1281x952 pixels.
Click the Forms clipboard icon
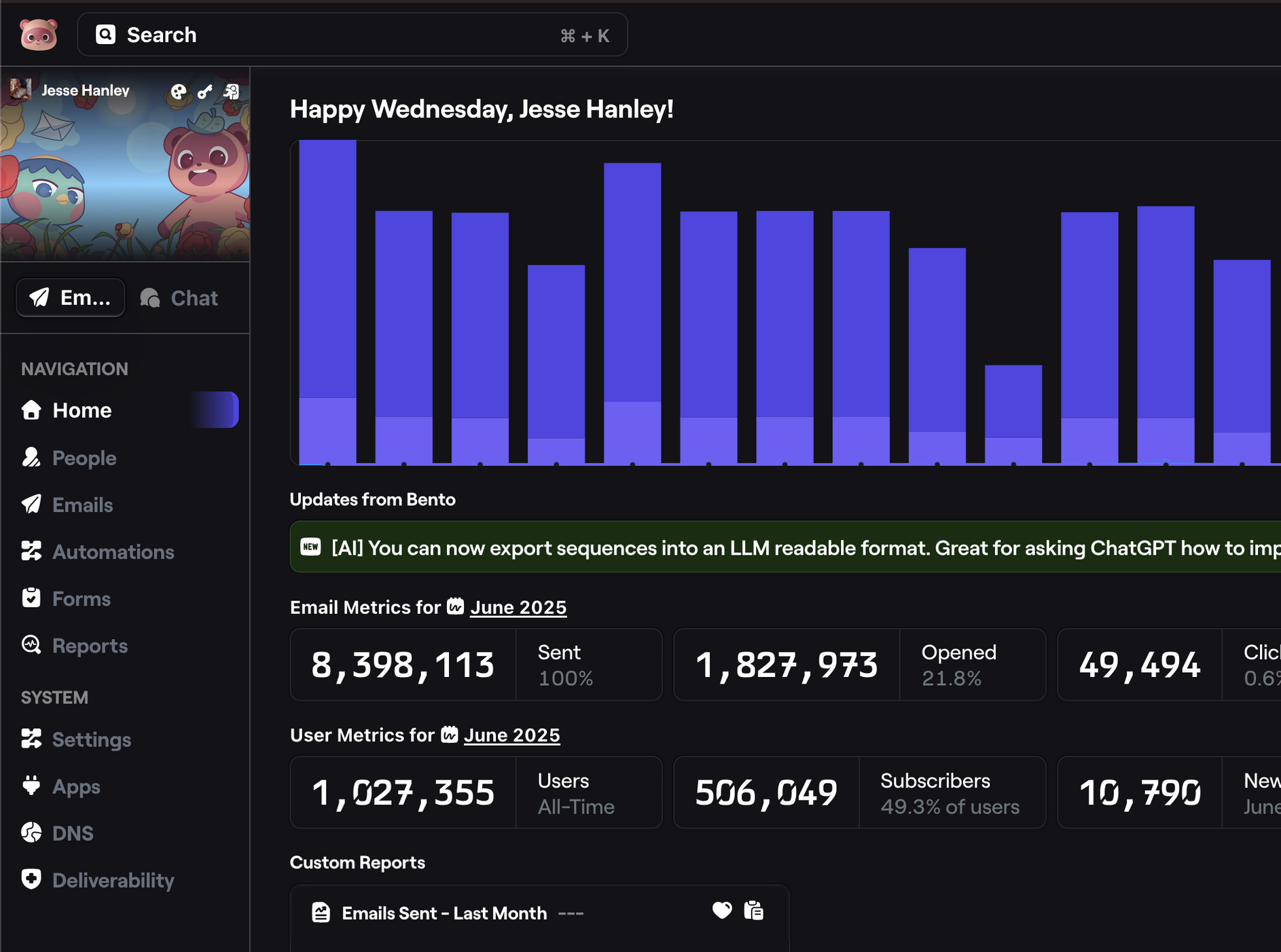(31, 598)
